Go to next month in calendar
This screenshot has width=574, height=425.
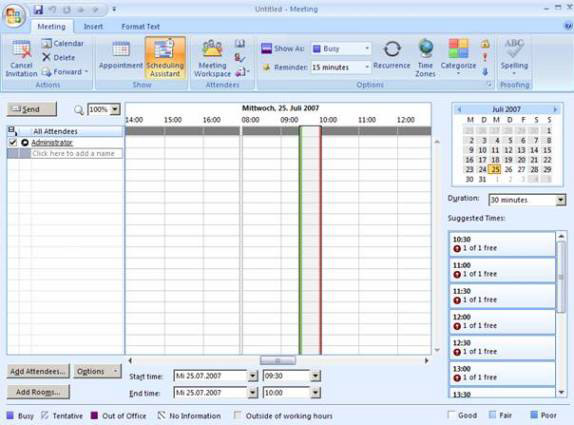pos(555,109)
